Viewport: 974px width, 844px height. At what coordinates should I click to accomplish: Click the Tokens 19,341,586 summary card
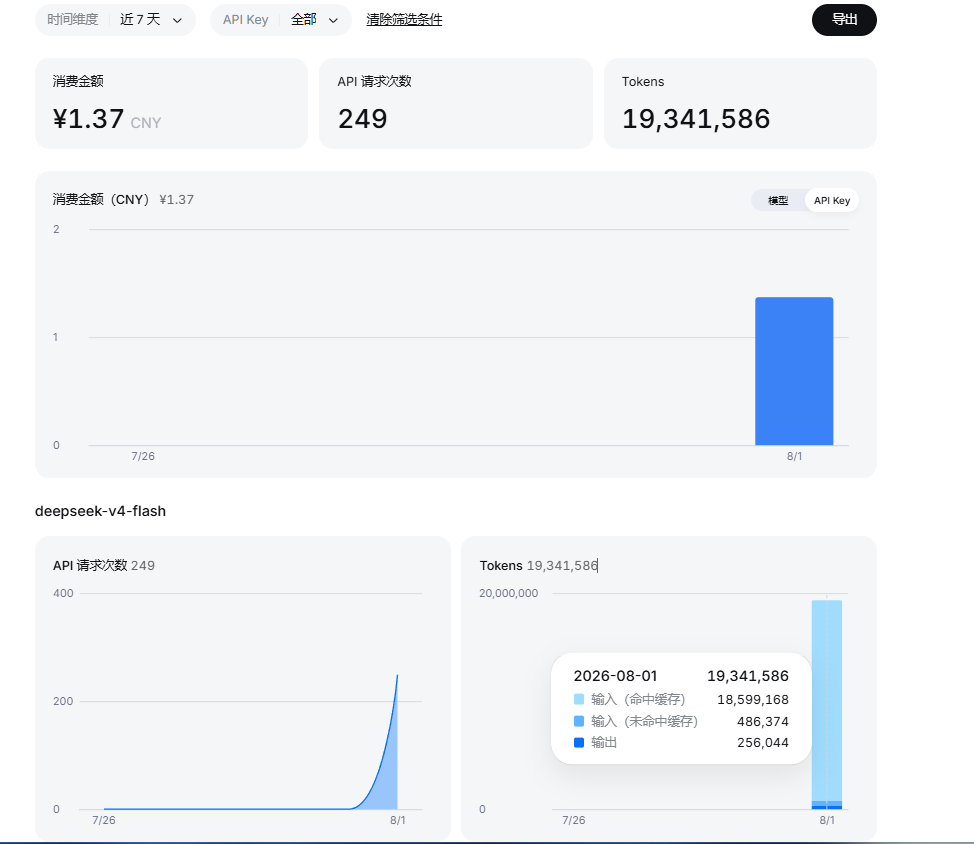[x=740, y=104]
